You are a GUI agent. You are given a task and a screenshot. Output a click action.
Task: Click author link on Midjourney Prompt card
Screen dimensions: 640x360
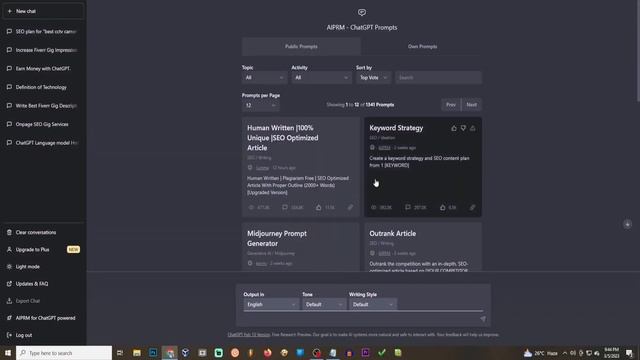tap(261, 264)
